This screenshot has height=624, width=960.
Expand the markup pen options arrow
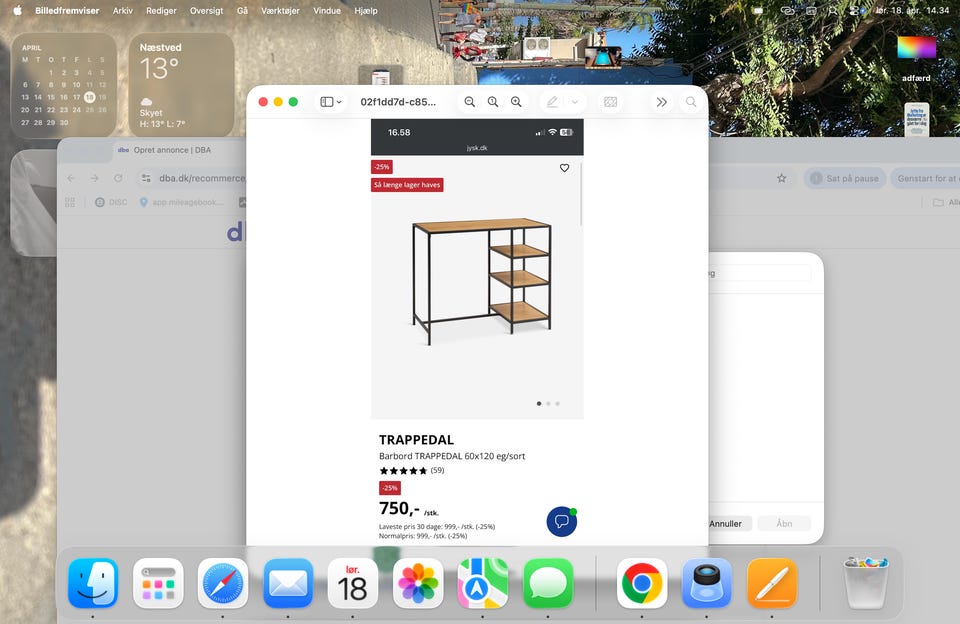pos(575,102)
